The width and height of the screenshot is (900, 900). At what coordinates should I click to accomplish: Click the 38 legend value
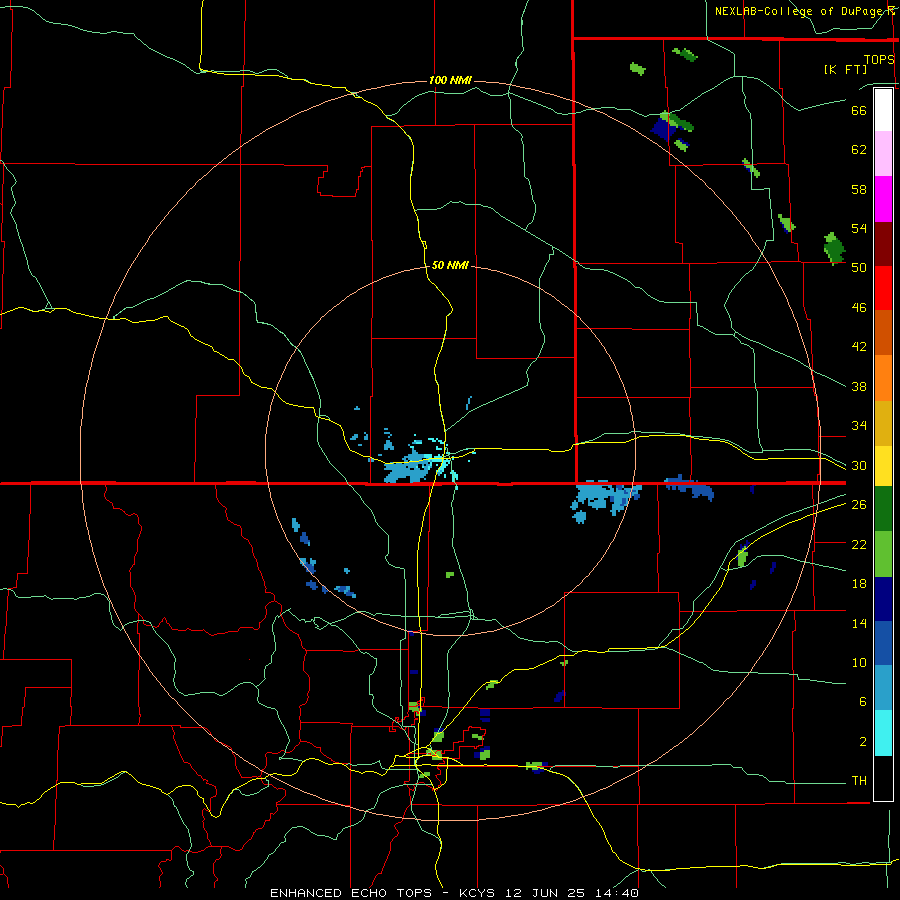point(859,386)
